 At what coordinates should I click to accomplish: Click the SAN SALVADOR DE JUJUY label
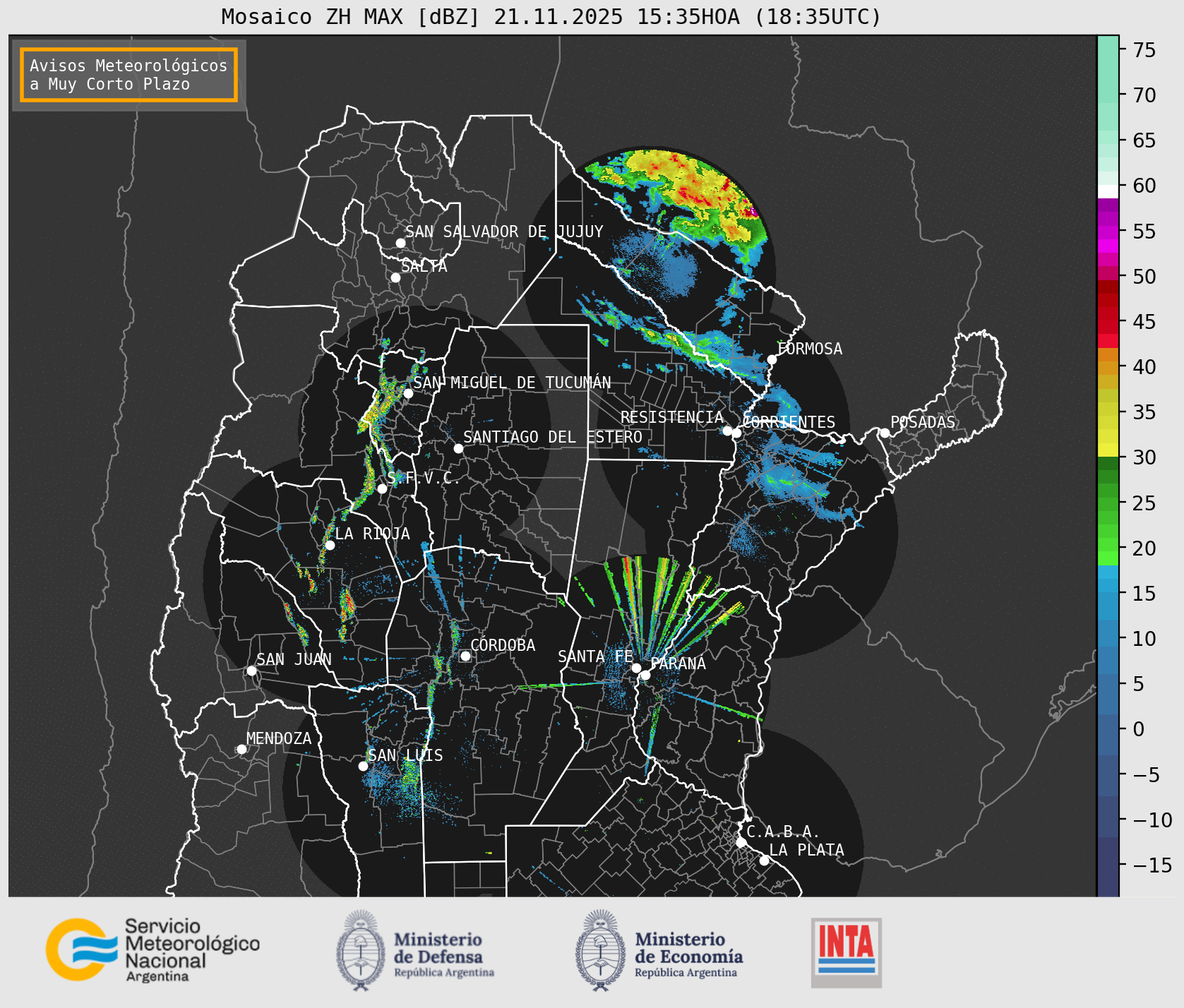504,232
